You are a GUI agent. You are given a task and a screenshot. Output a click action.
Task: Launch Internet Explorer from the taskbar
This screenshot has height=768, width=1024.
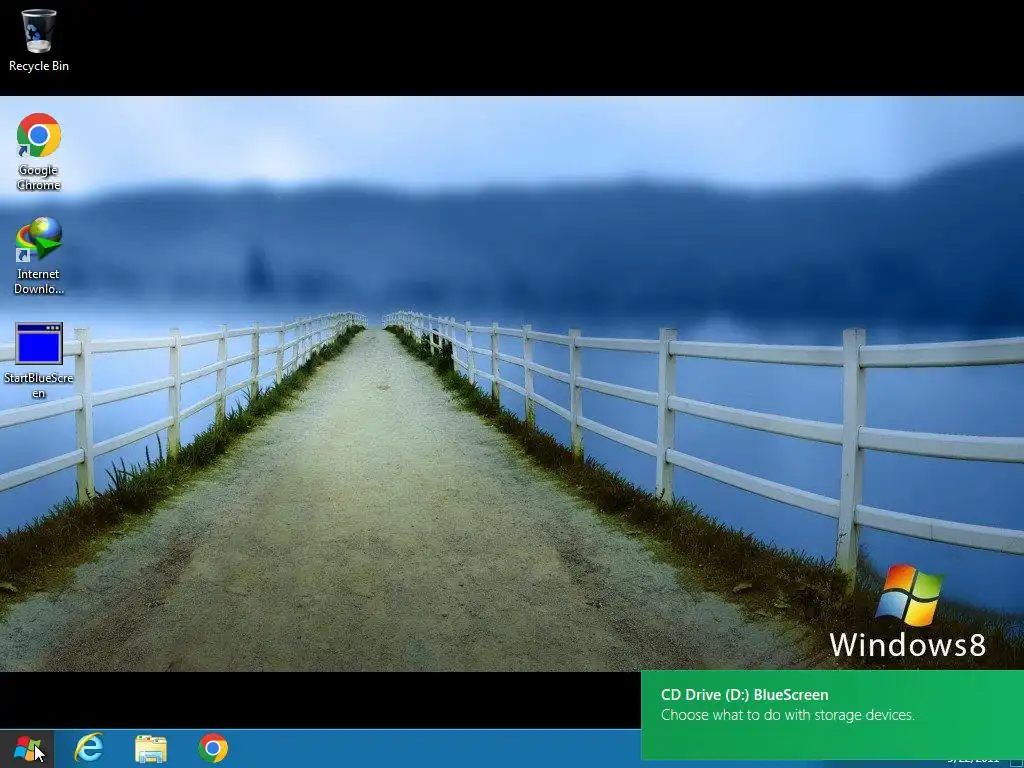tap(89, 748)
